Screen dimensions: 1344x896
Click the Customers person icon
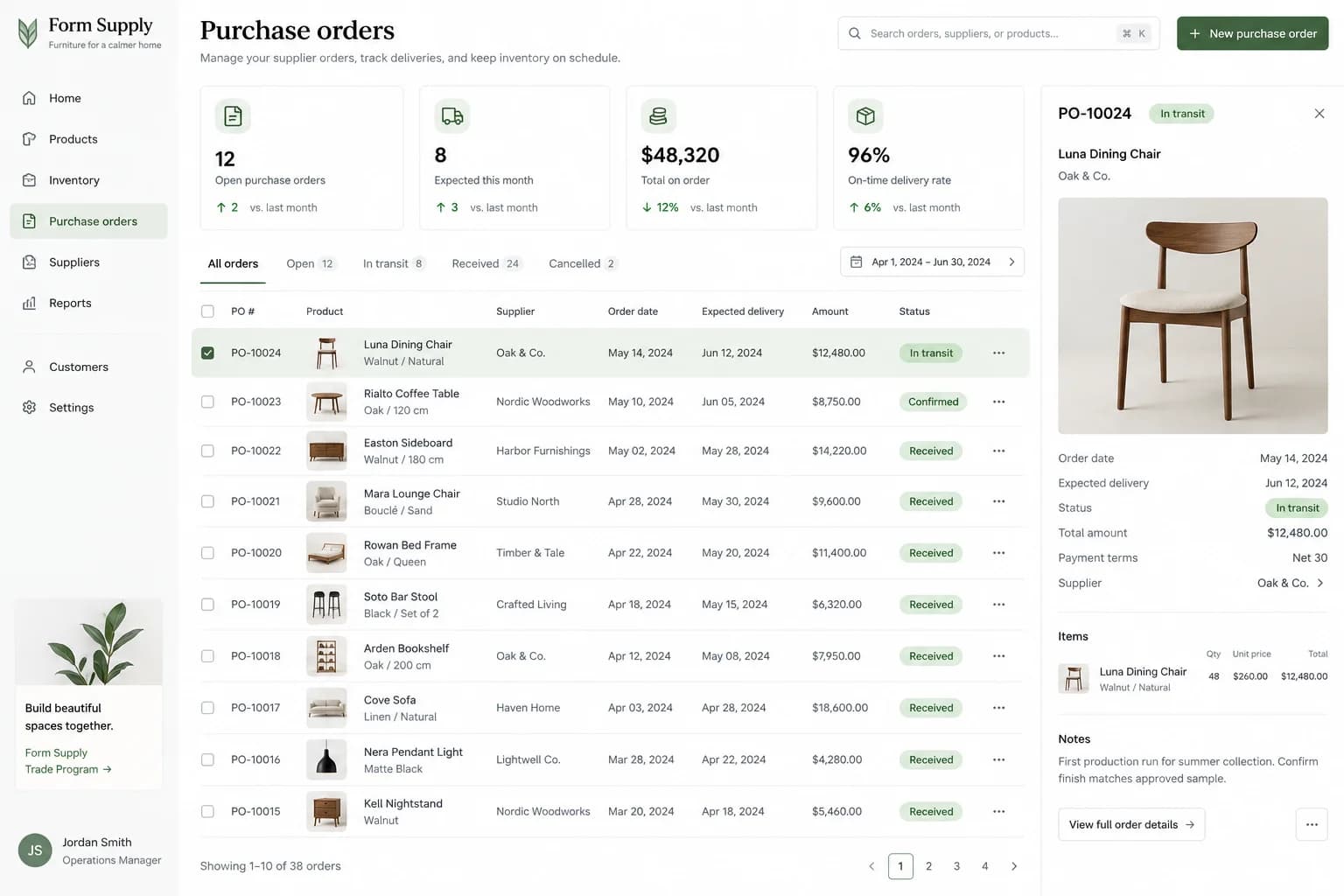pyautogui.click(x=29, y=367)
